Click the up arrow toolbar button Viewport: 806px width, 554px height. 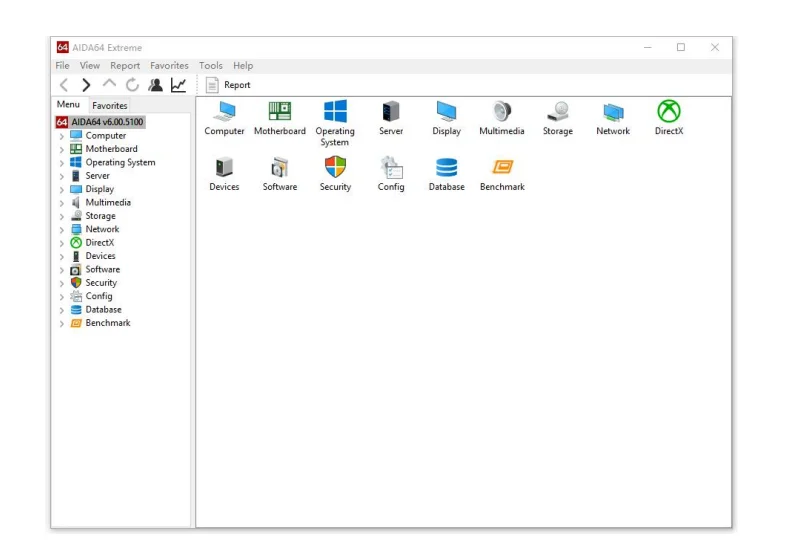pyautogui.click(x=109, y=84)
